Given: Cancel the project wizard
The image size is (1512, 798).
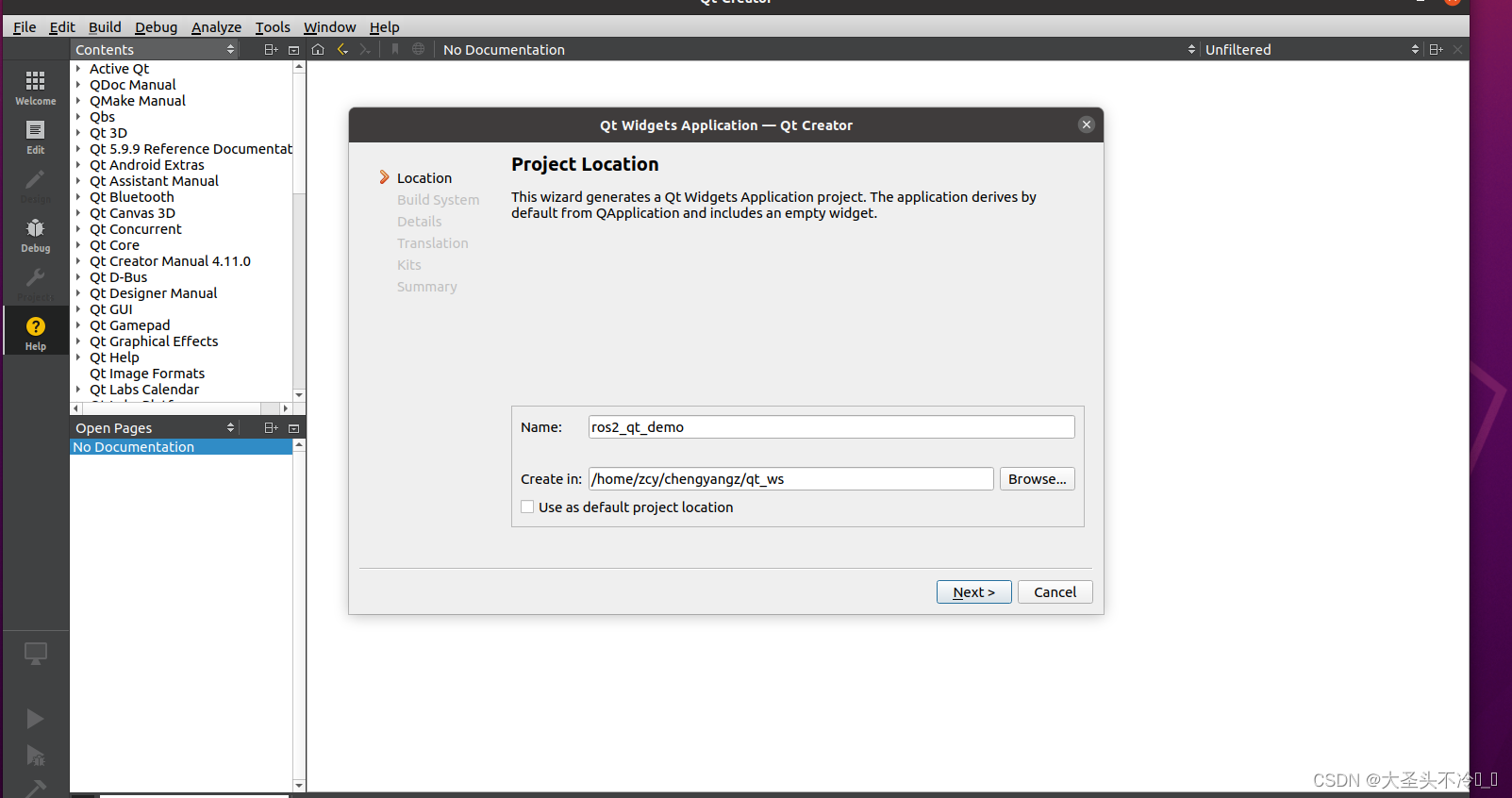Looking at the screenshot, I should tap(1055, 591).
